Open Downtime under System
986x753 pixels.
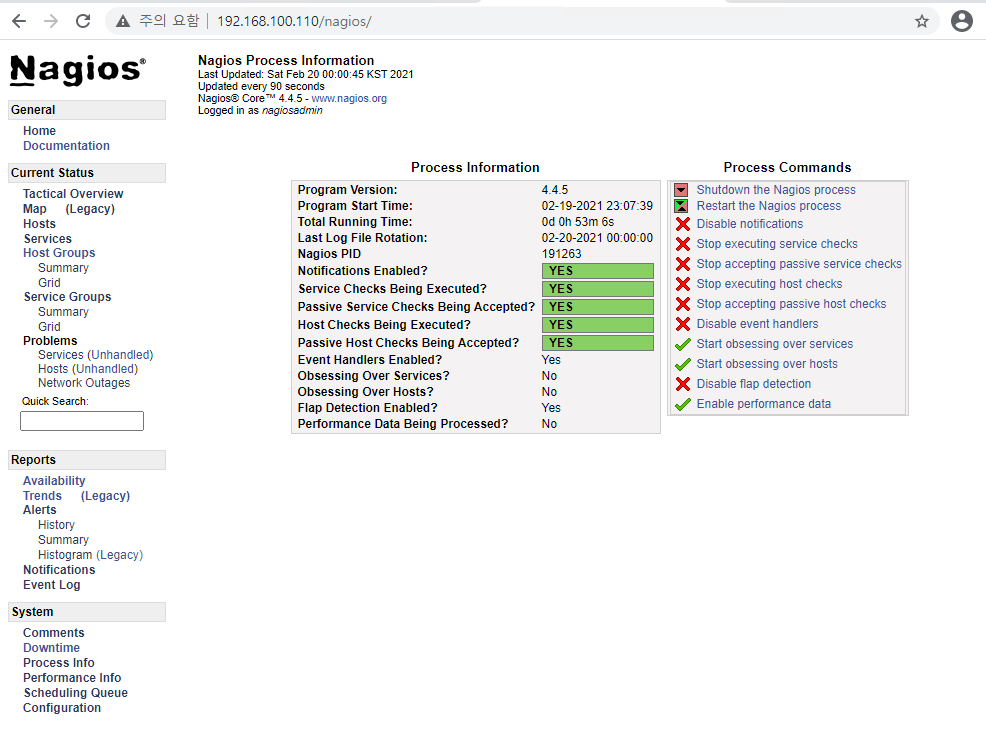pos(52,648)
